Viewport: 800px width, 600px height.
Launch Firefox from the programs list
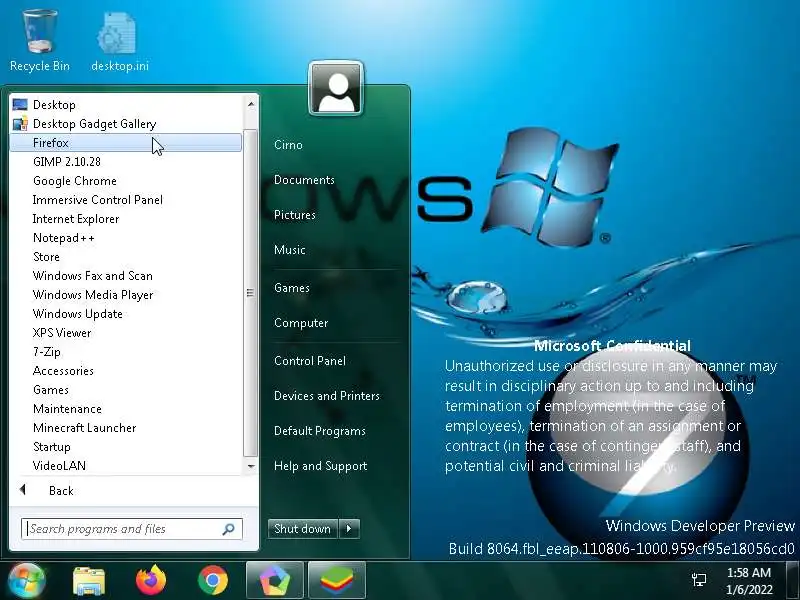pos(125,142)
